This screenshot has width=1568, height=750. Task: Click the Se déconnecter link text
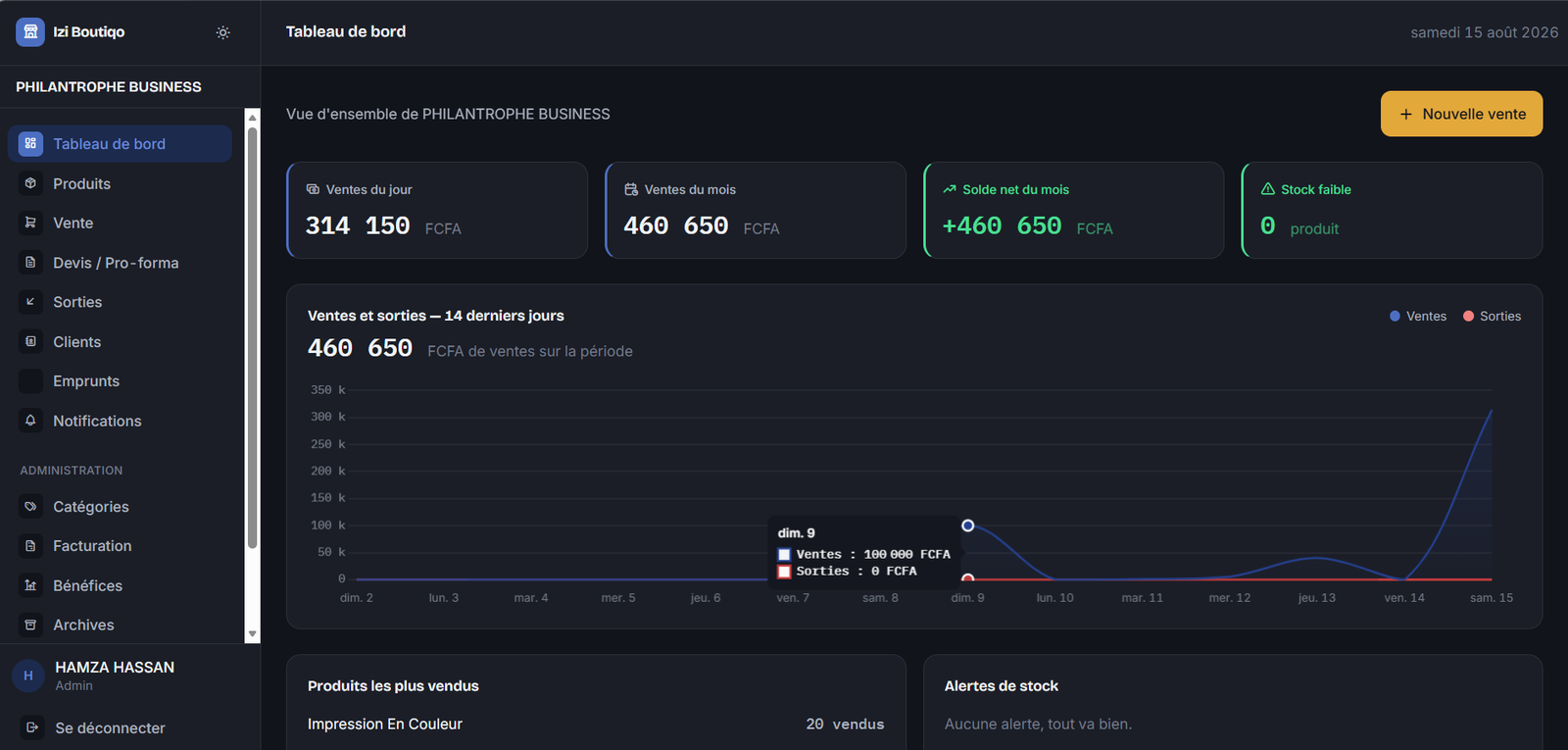[x=110, y=727]
